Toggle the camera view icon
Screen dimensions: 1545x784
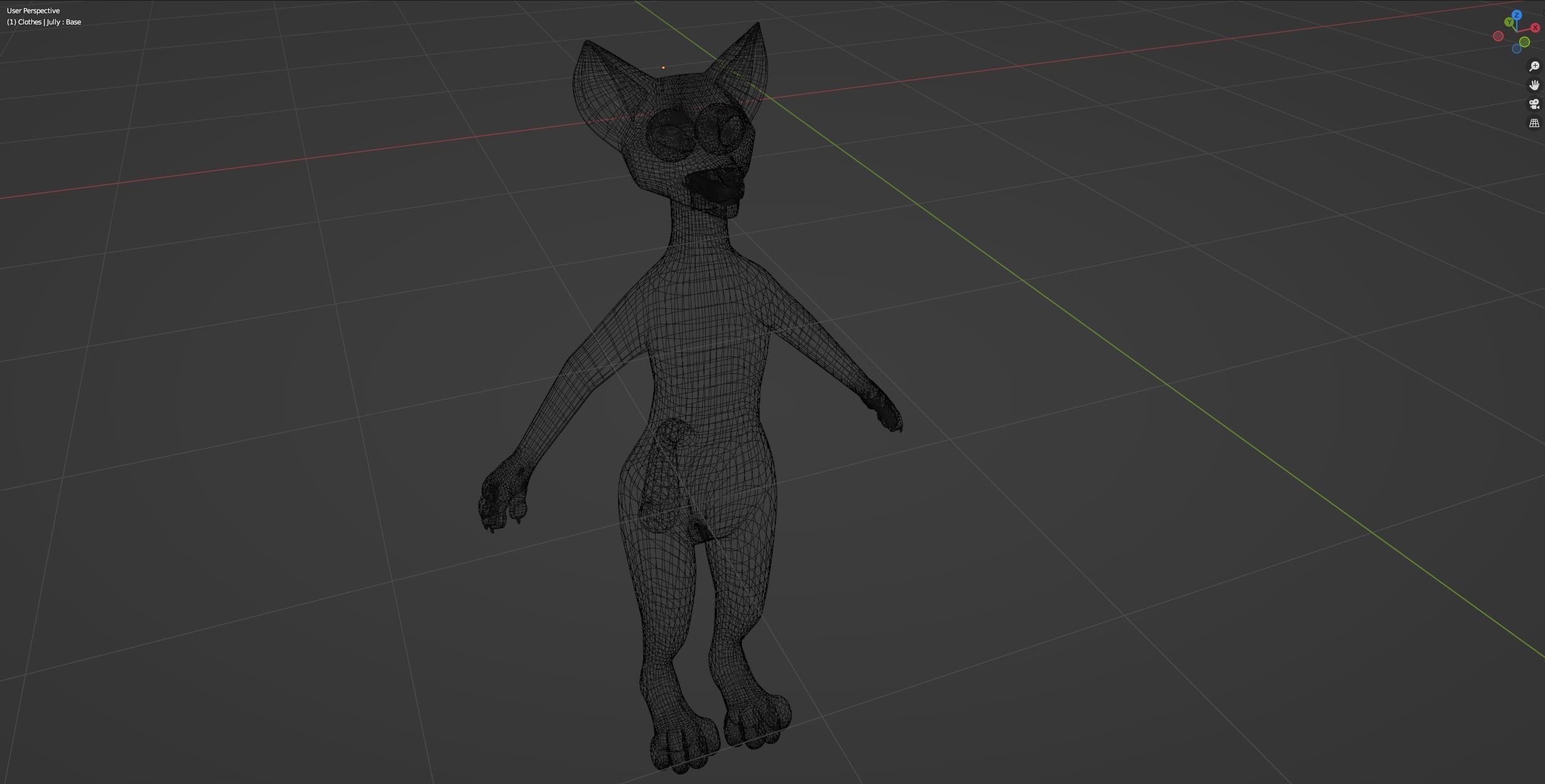click(1534, 104)
